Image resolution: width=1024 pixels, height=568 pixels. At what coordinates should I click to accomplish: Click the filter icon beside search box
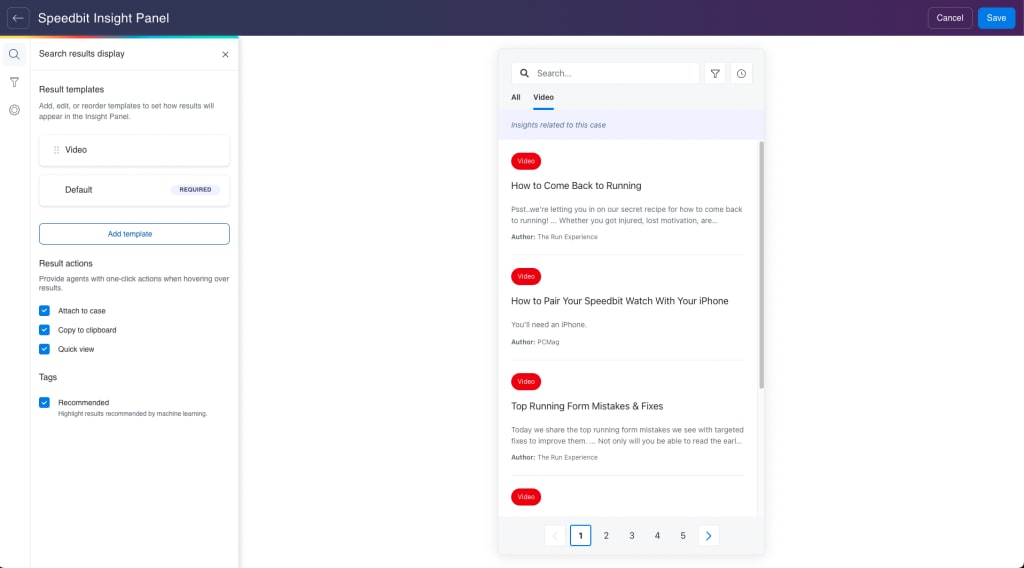[715, 73]
